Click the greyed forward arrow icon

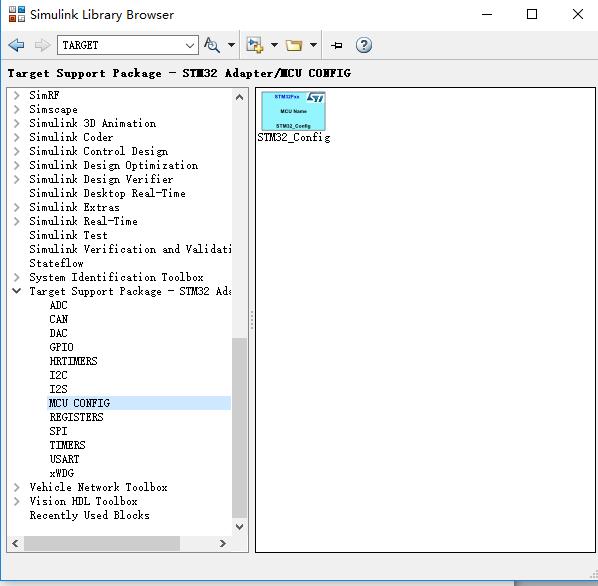click(42, 45)
